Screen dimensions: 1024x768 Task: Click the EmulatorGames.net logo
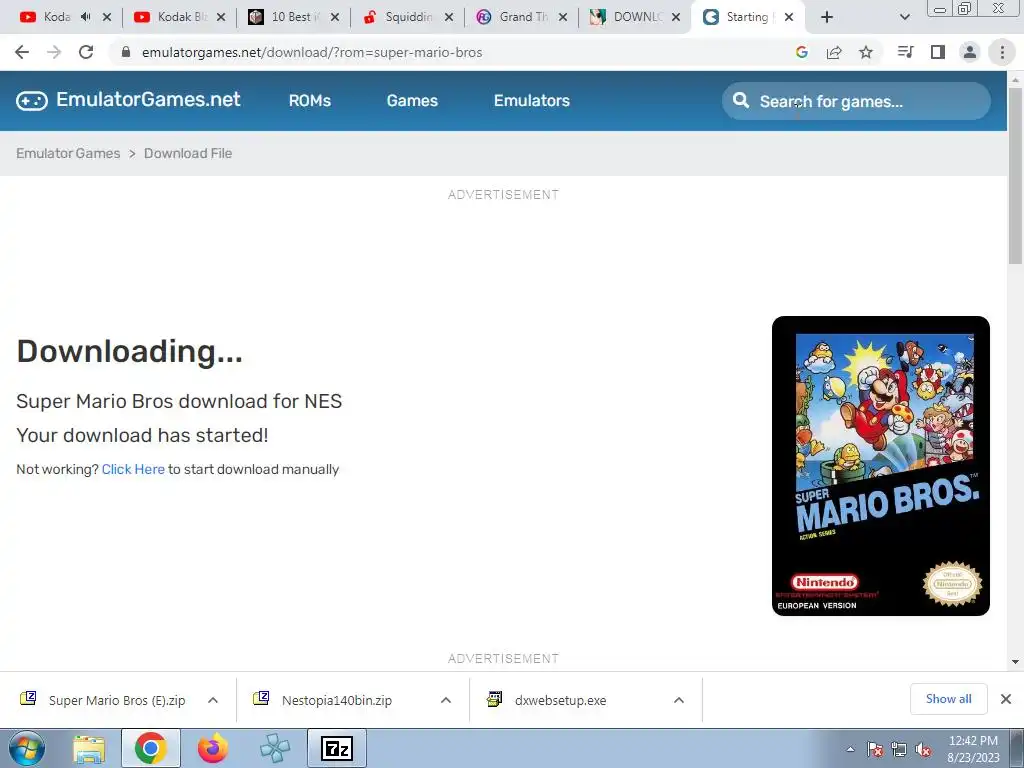(x=128, y=100)
